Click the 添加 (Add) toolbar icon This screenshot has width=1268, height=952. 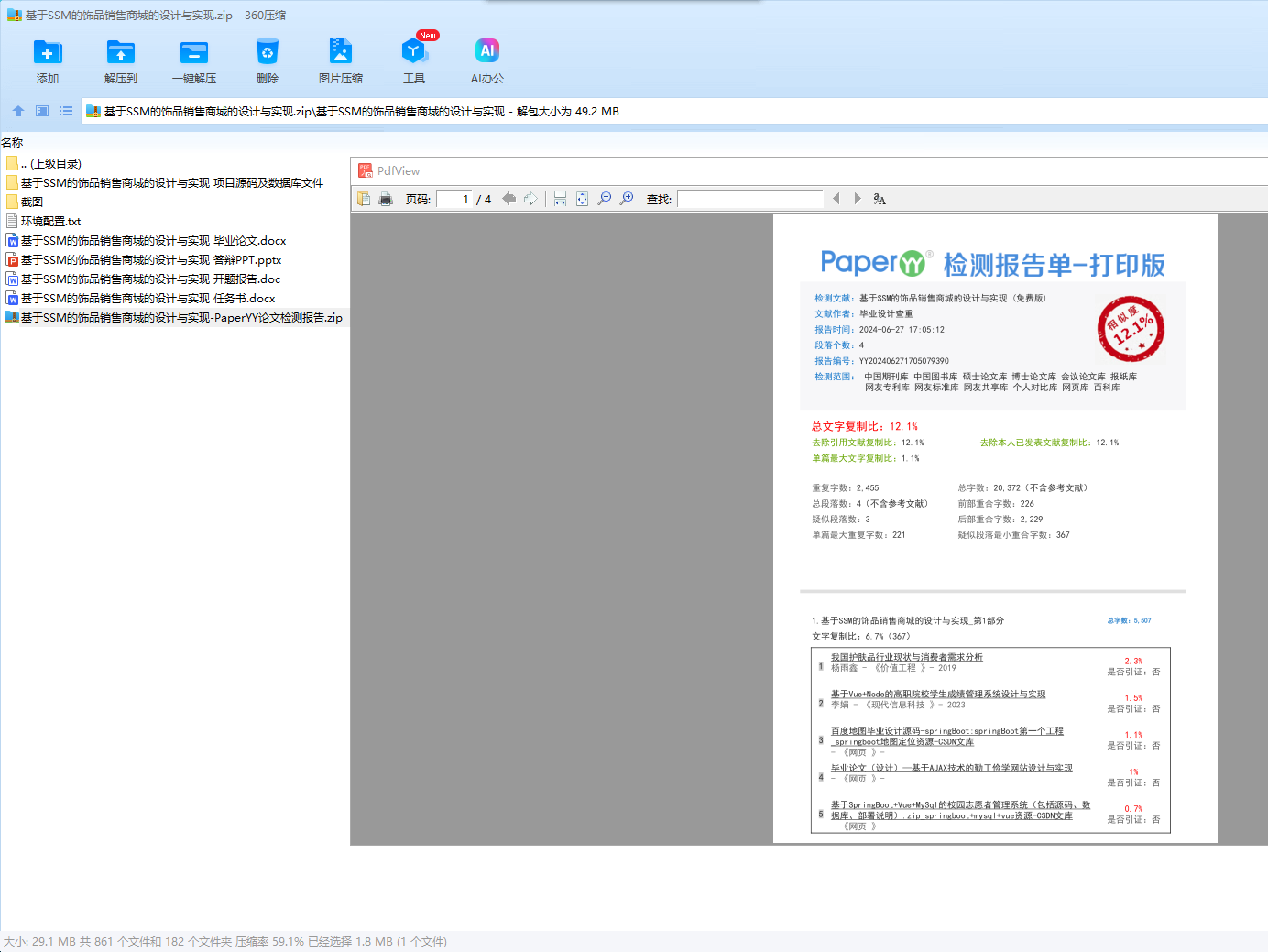pyautogui.click(x=48, y=52)
